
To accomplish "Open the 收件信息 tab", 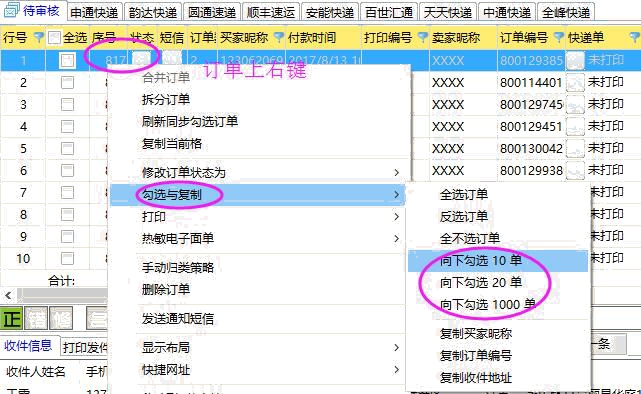I will pos(28,346).
